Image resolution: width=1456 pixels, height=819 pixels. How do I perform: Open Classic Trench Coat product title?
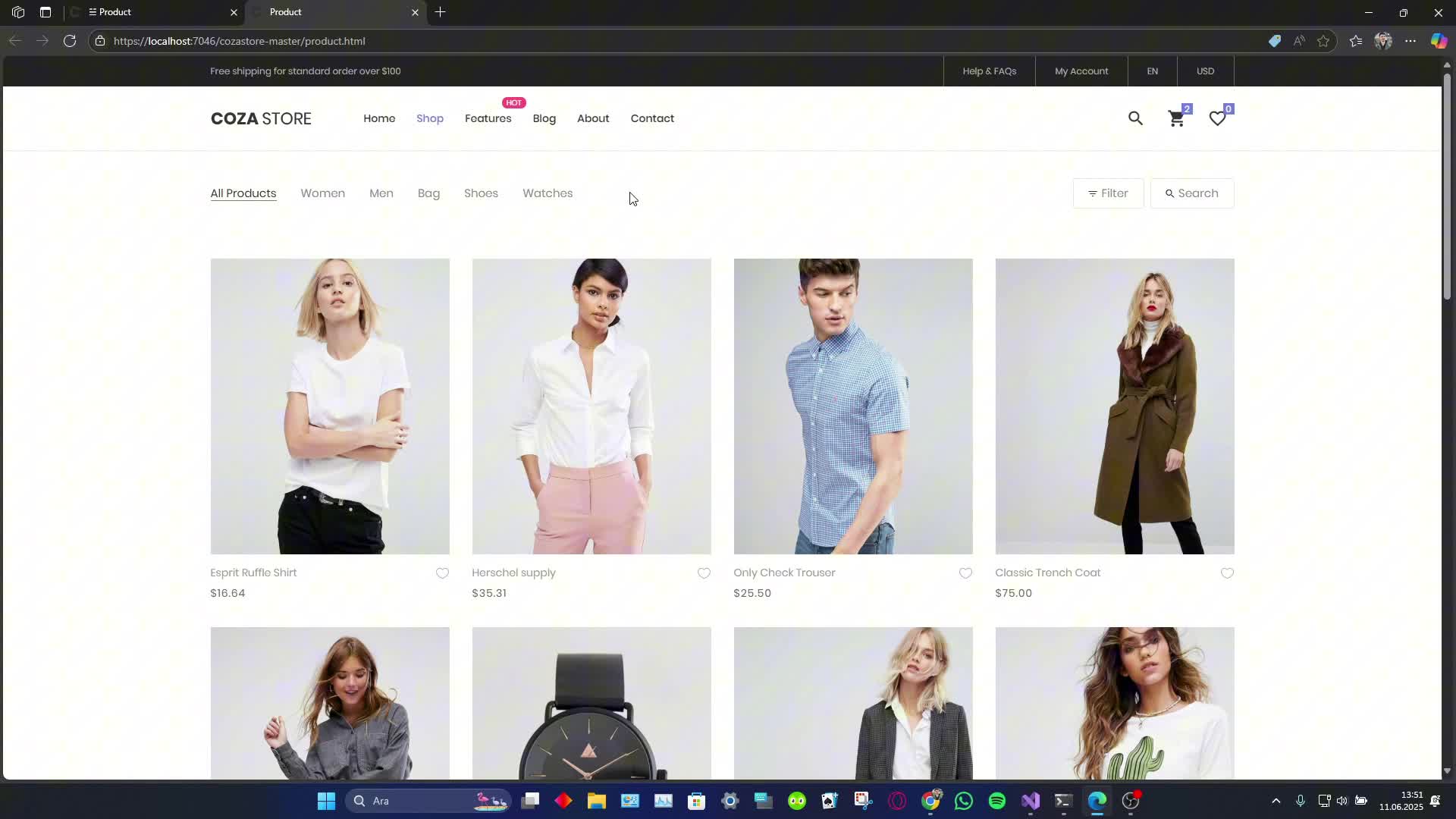pyautogui.click(x=1047, y=573)
